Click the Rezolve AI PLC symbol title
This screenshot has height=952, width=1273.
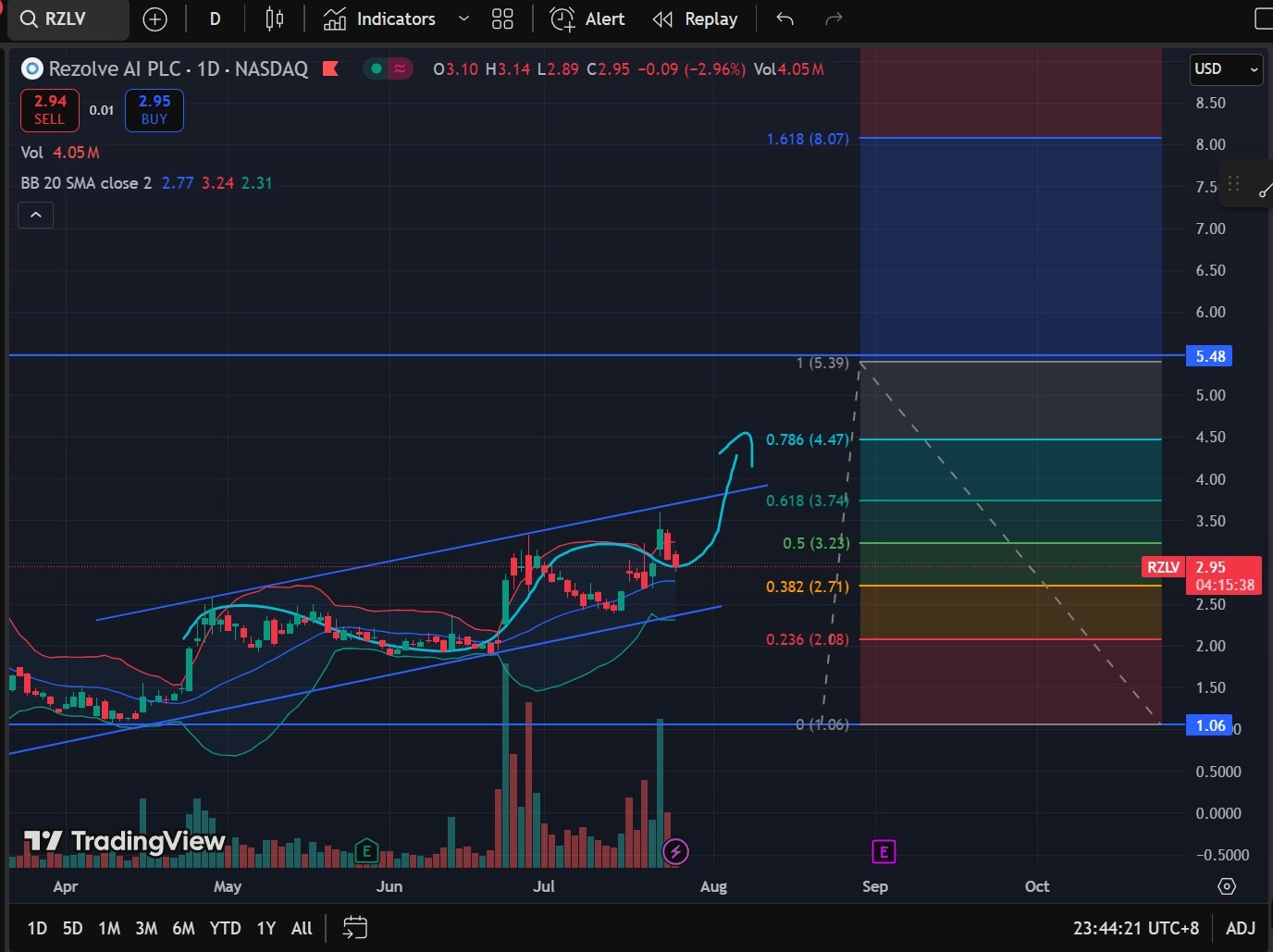[x=178, y=68]
